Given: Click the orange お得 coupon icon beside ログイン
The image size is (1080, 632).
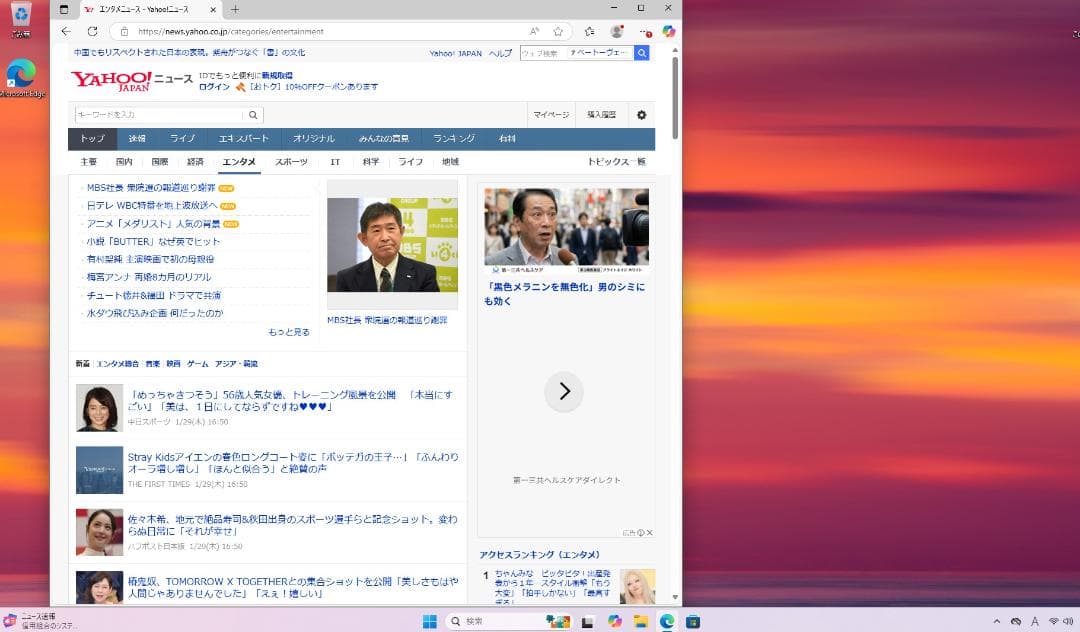Looking at the screenshot, I should point(240,86).
